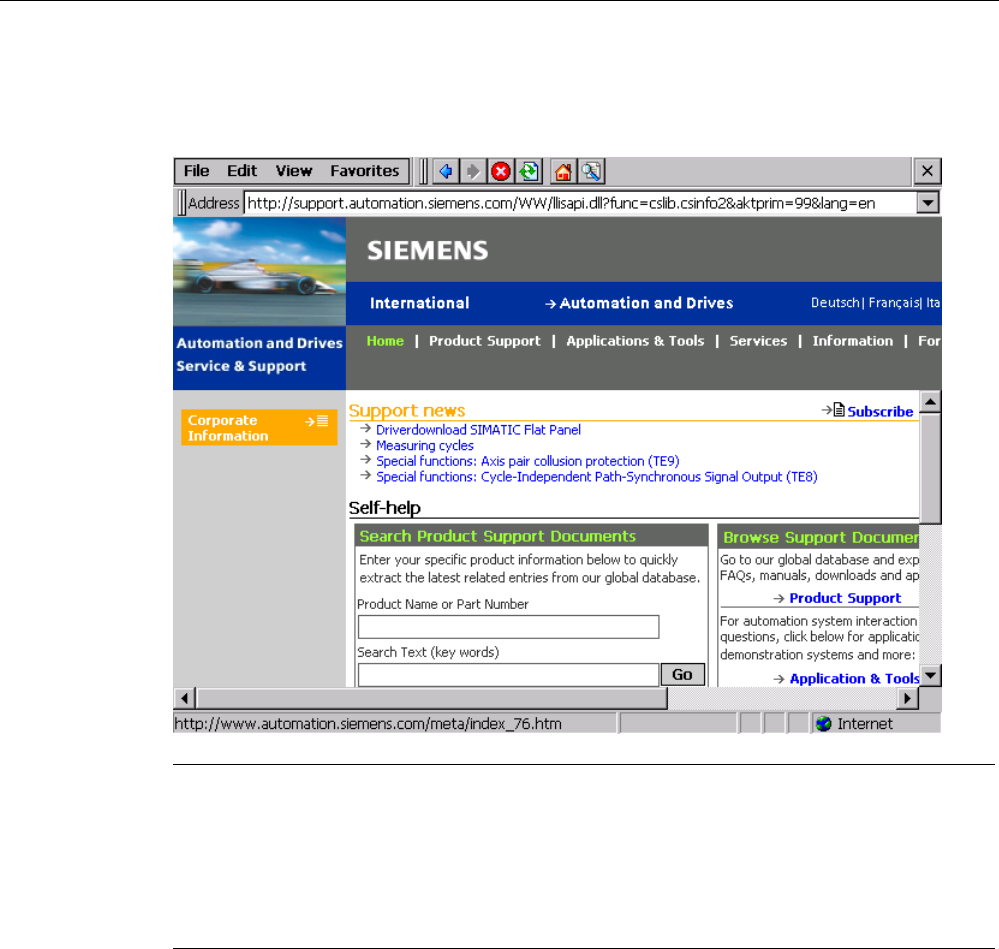Screen dimensions: 999x949
Task: Open the Automation and Drives header link
Action: 646,303
